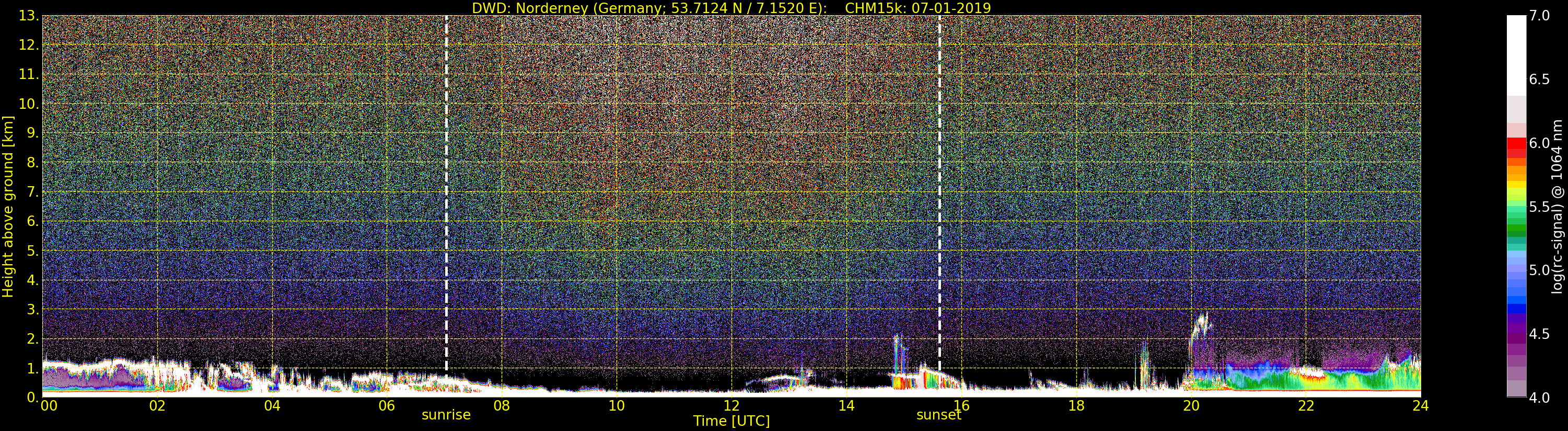Click the colorbar '4.5' tick value

pyautogui.click(x=1539, y=334)
